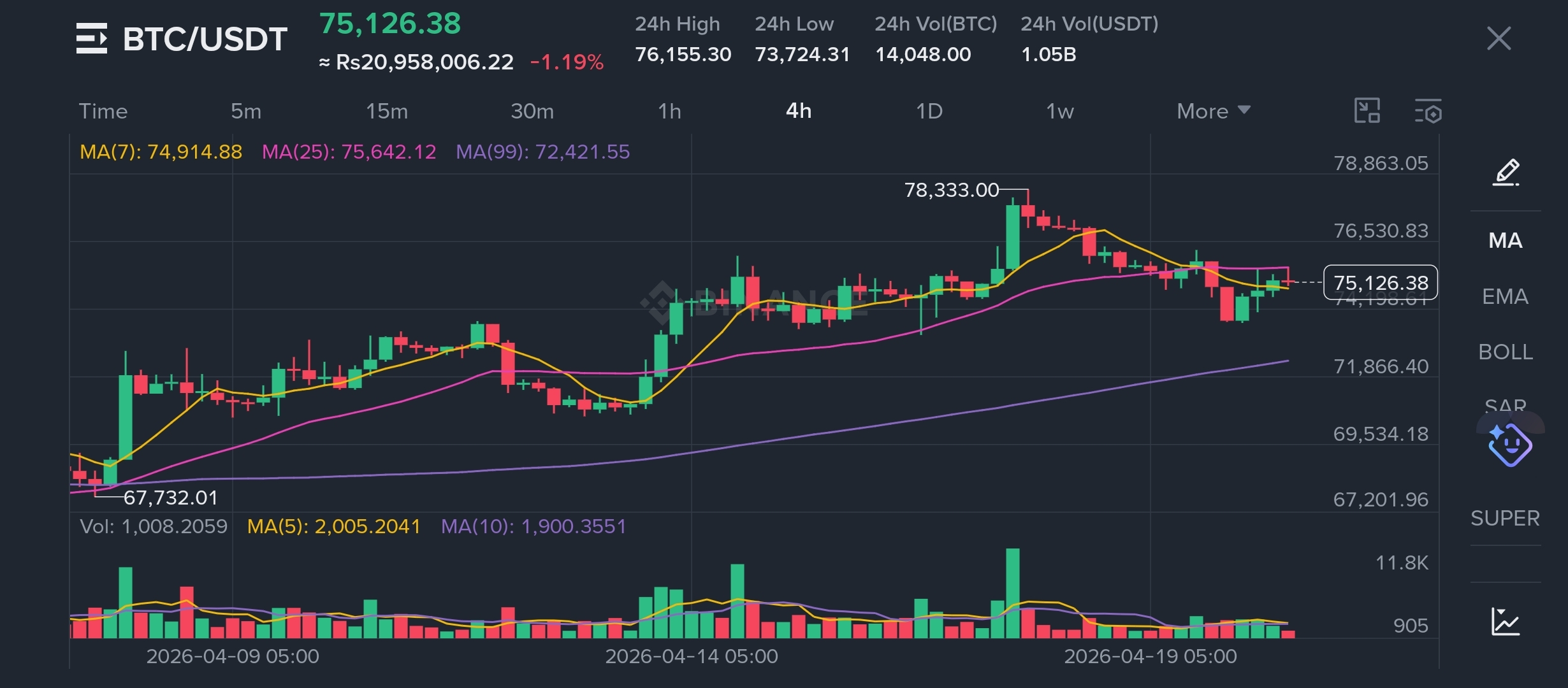The height and width of the screenshot is (688, 1568).
Task: Enable the SUPER indicator
Action: click(1505, 519)
